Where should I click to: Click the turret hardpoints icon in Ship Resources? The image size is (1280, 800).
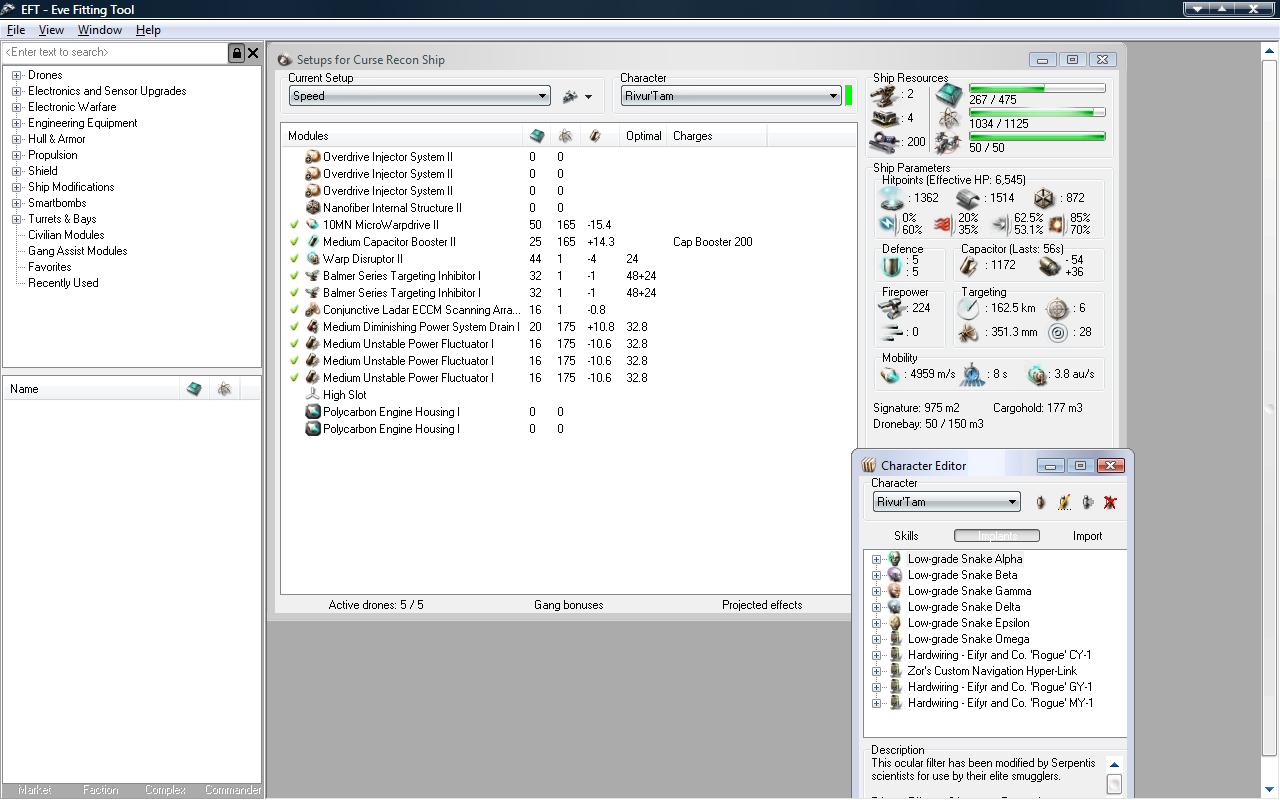tap(885, 95)
